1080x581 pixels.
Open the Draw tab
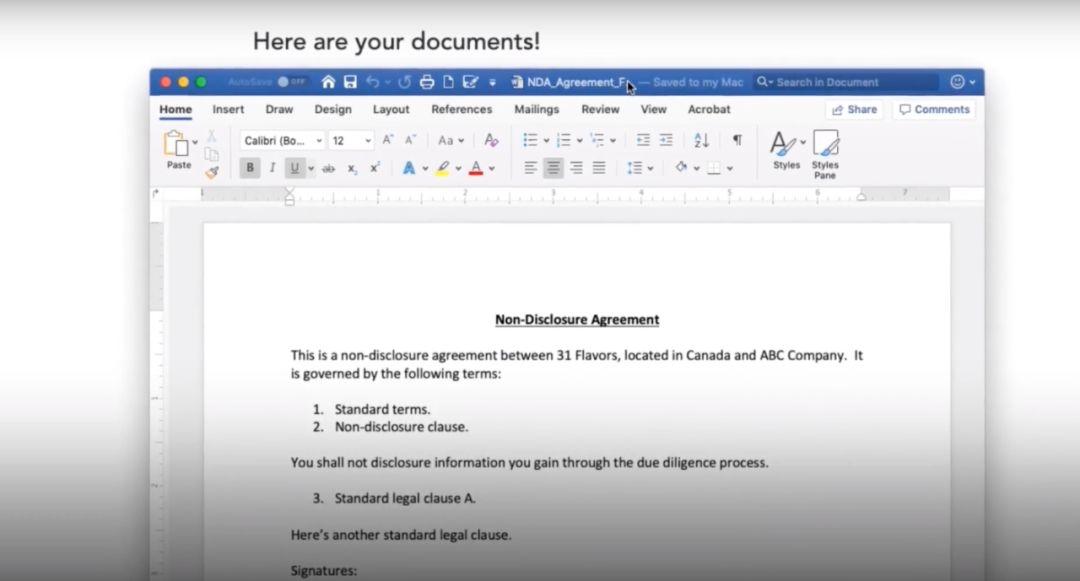pos(279,109)
